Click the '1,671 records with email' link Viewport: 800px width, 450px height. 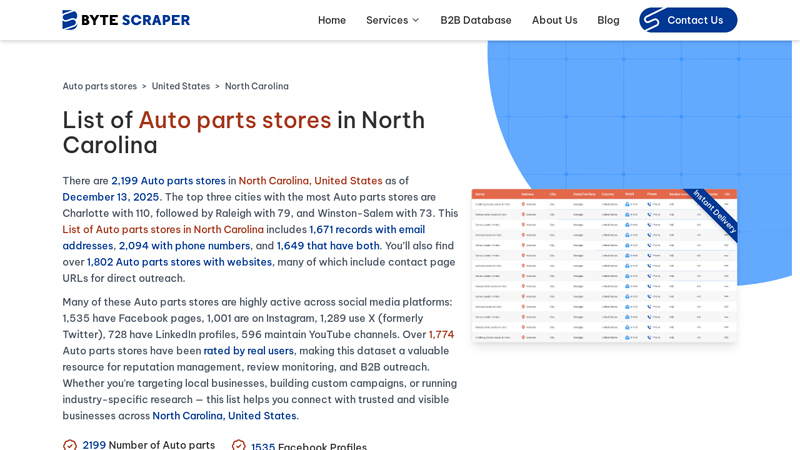(367, 230)
